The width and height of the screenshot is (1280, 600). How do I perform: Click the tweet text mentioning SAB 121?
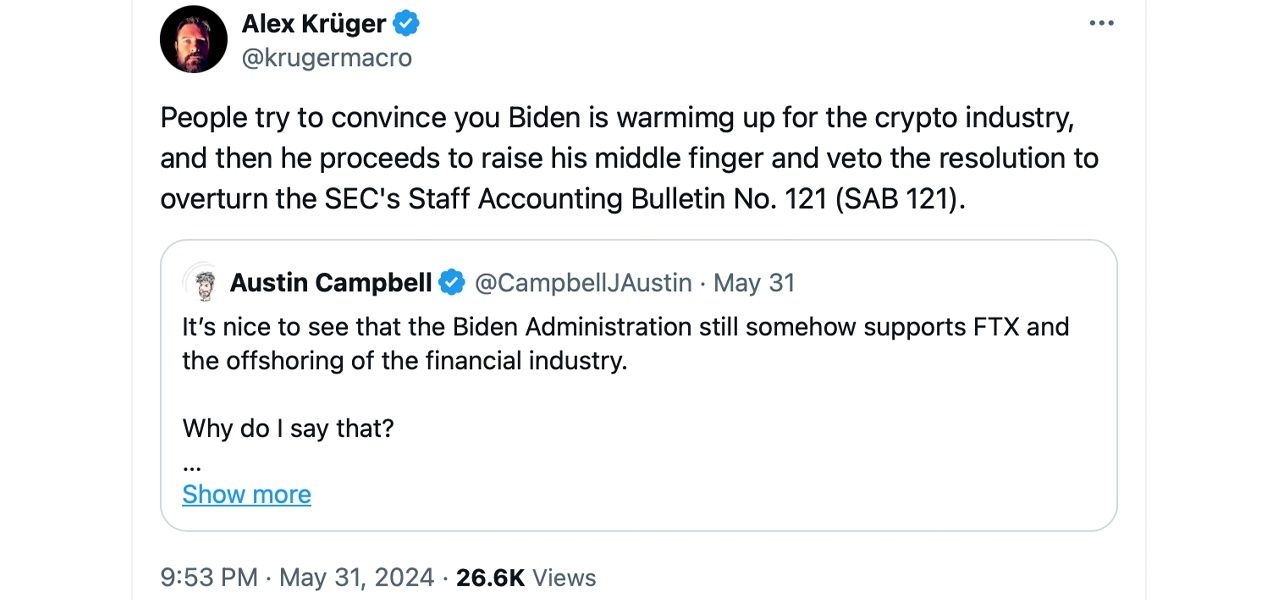pyautogui.click(x=629, y=158)
